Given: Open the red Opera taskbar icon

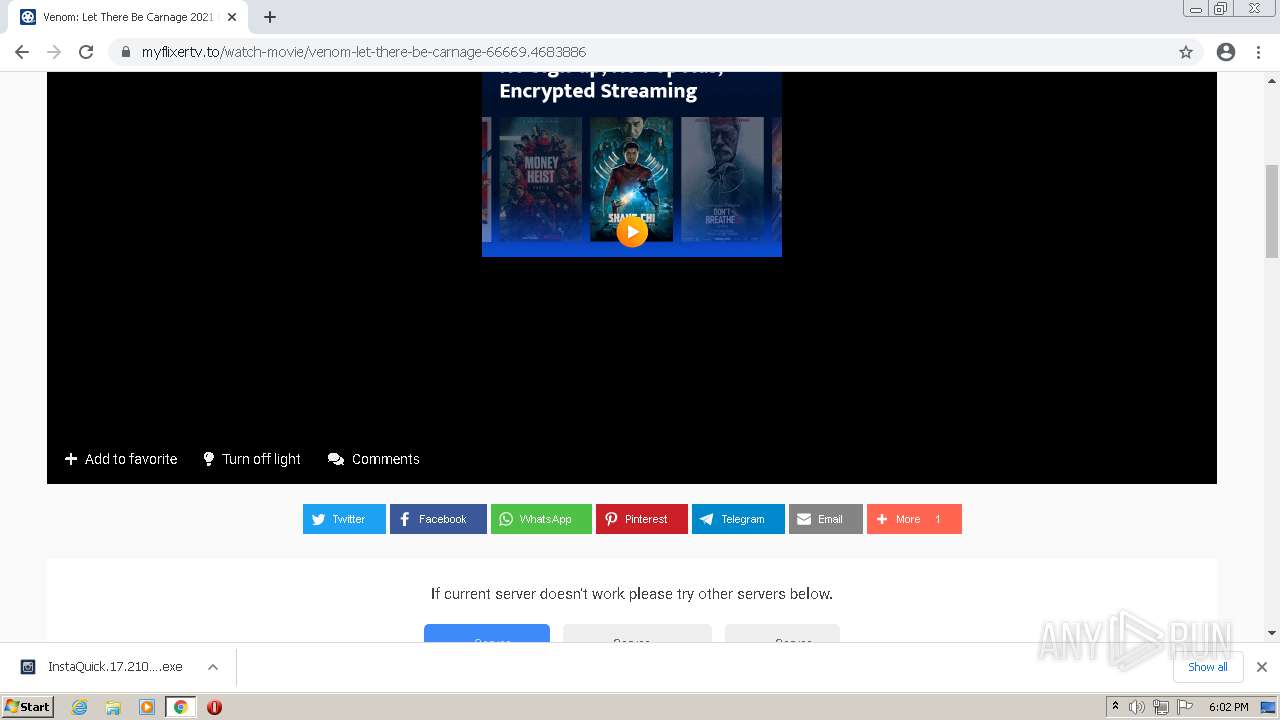Looking at the screenshot, I should pos(214,707).
